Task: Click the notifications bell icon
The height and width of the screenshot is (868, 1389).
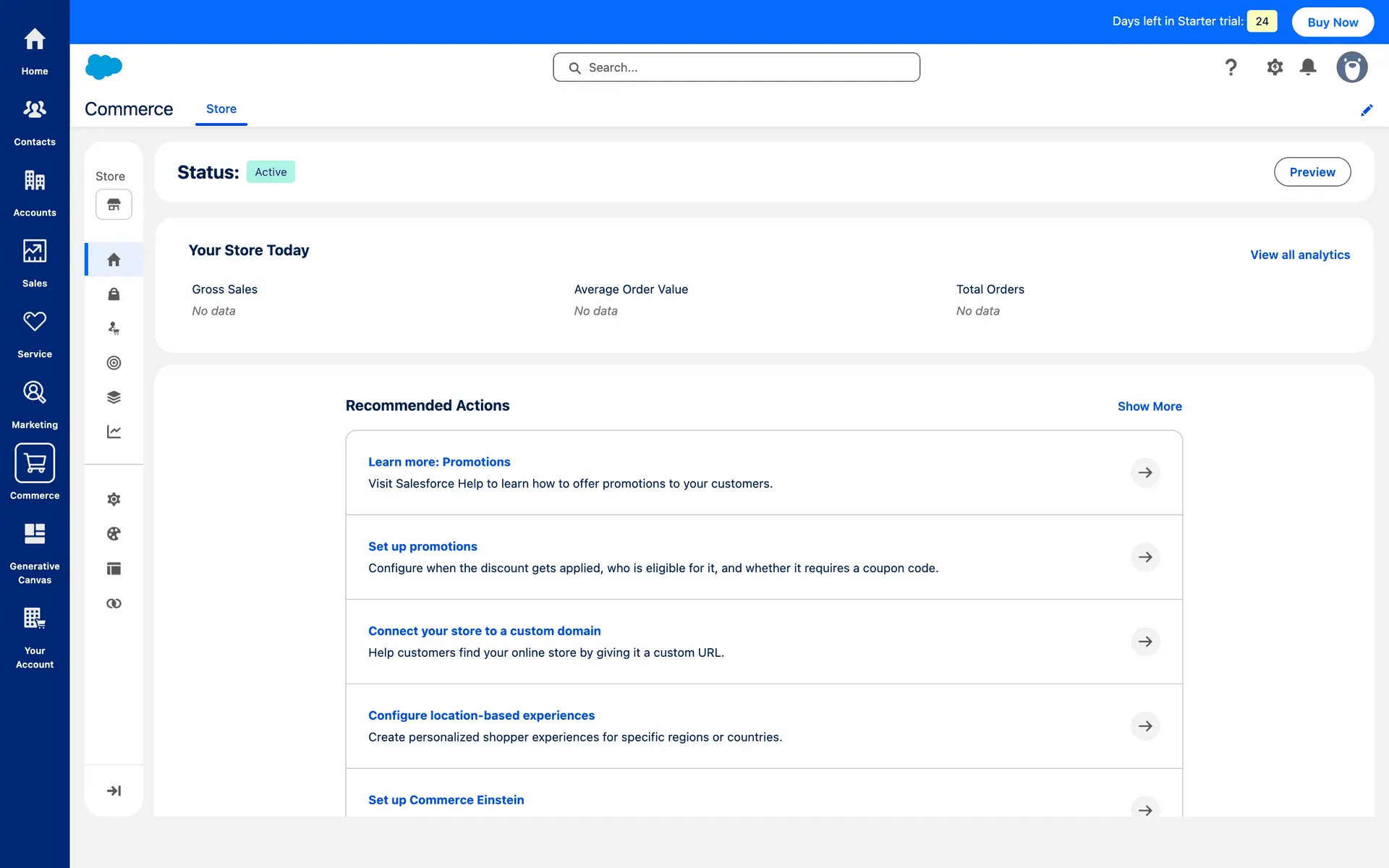Action: (x=1308, y=67)
